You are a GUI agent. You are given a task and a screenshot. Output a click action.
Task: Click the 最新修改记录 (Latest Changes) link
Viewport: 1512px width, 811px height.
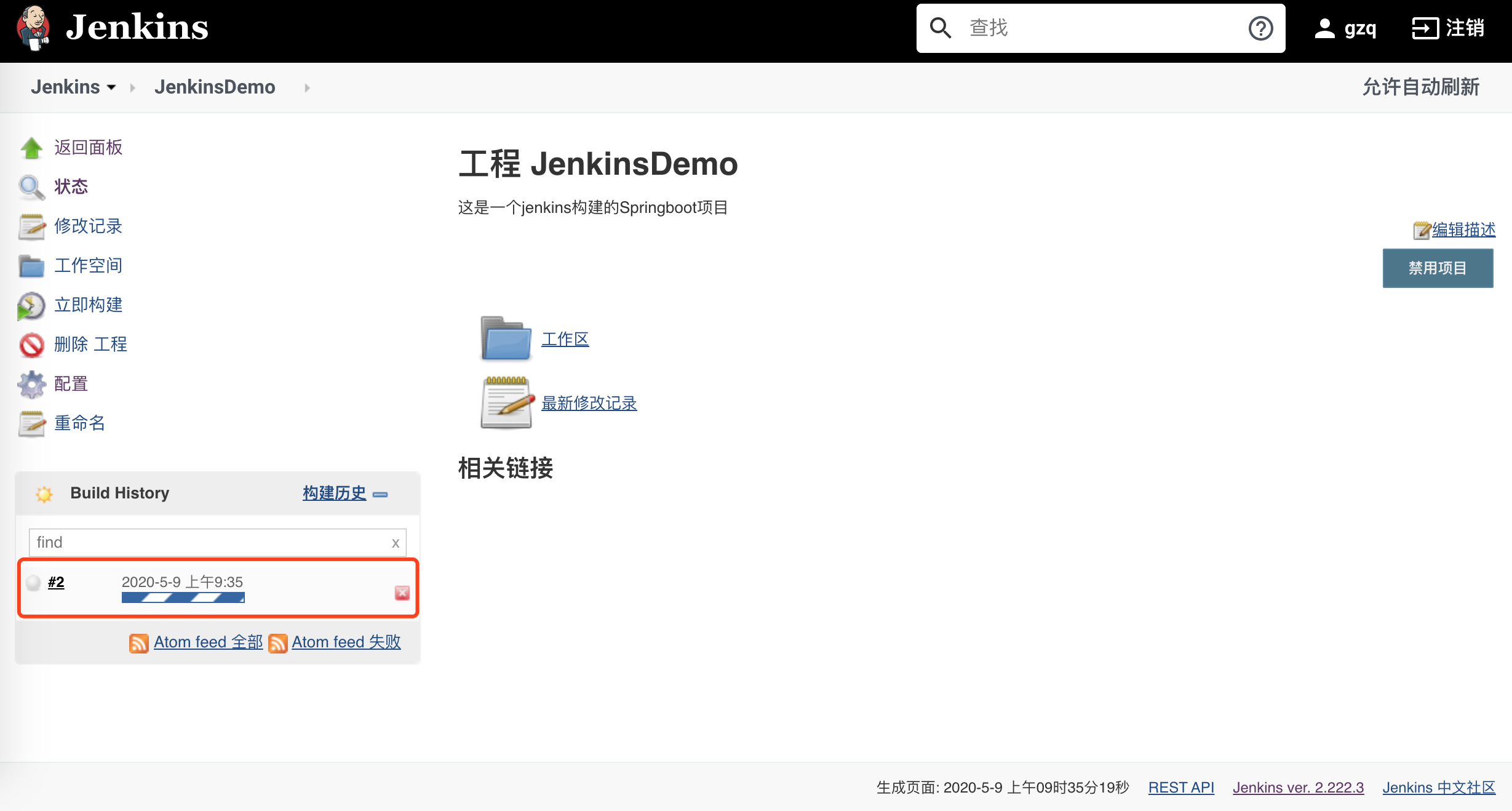pyautogui.click(x=590, y=402)
